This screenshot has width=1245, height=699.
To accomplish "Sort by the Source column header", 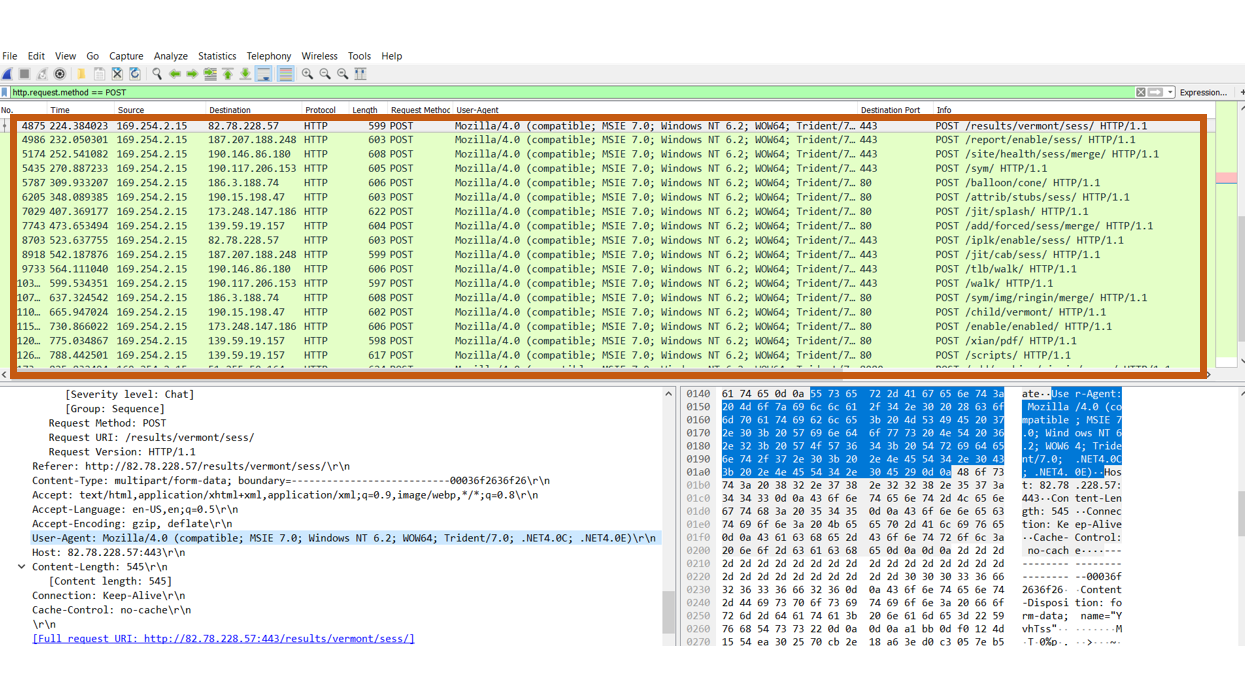I will point(131,110).
